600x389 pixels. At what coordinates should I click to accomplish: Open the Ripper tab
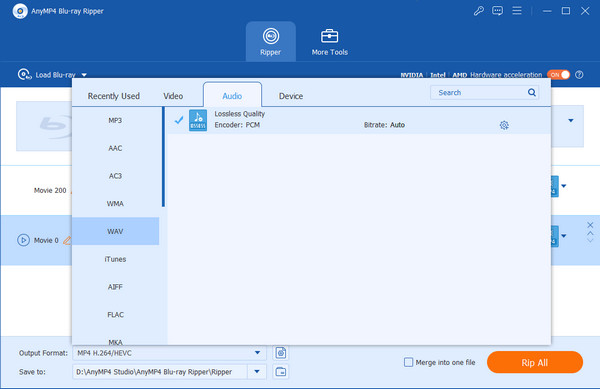(271, 42)
